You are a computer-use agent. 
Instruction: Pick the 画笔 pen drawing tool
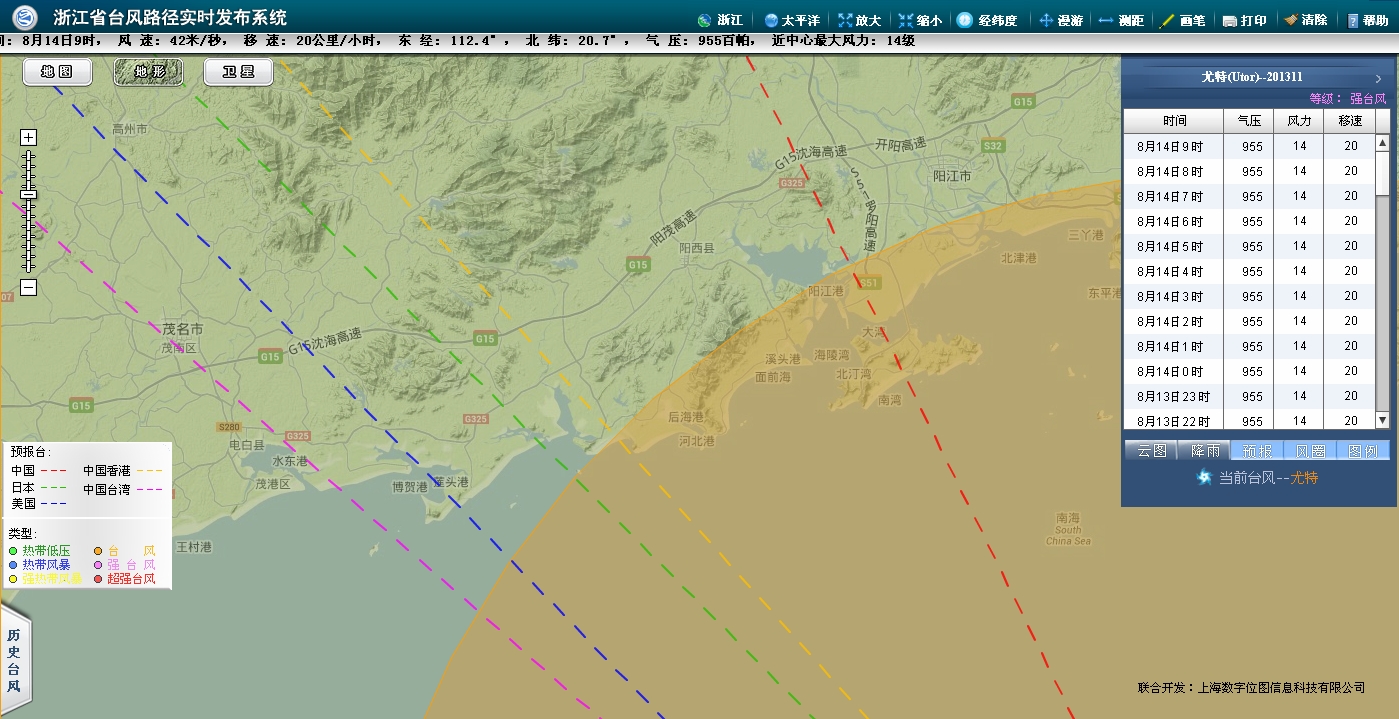(x=1181, y=20)
